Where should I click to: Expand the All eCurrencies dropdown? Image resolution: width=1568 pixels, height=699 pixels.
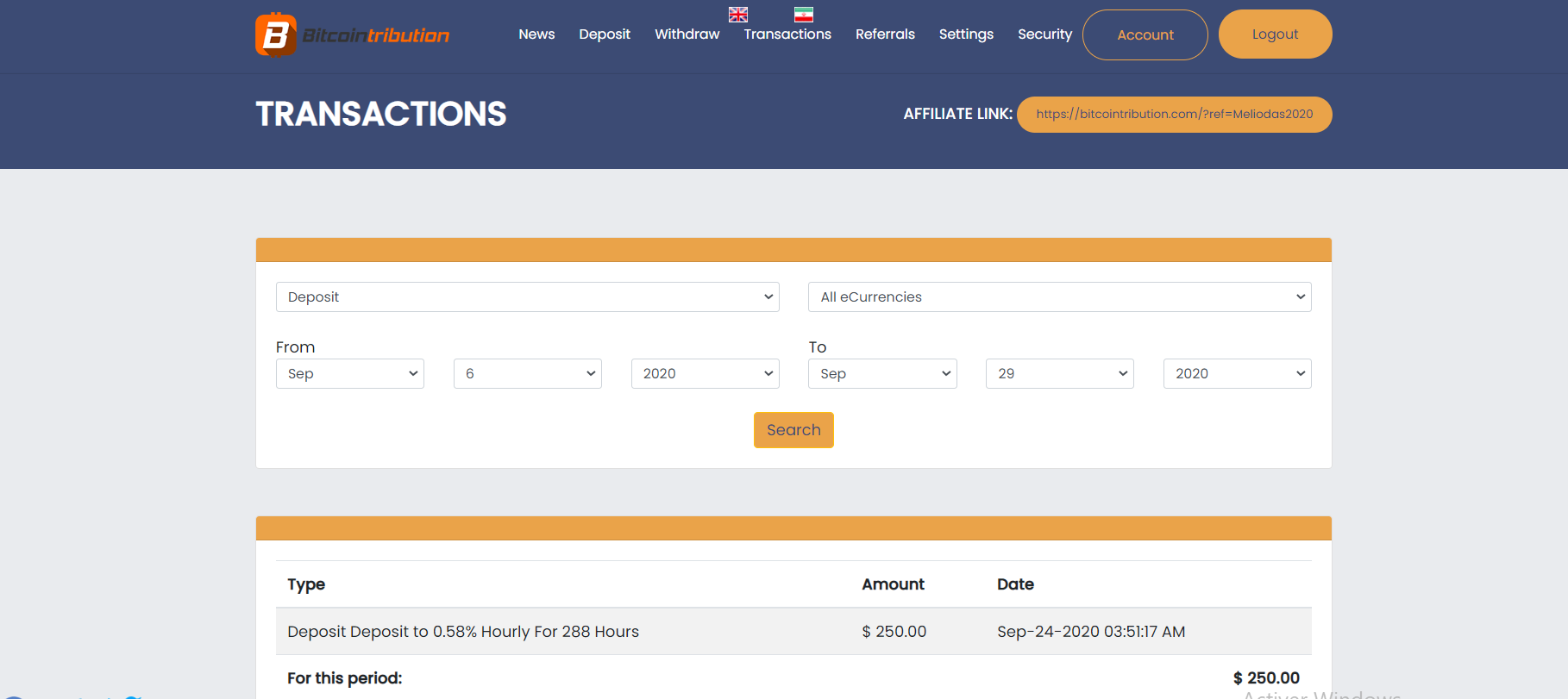[x=1060, y=296]
